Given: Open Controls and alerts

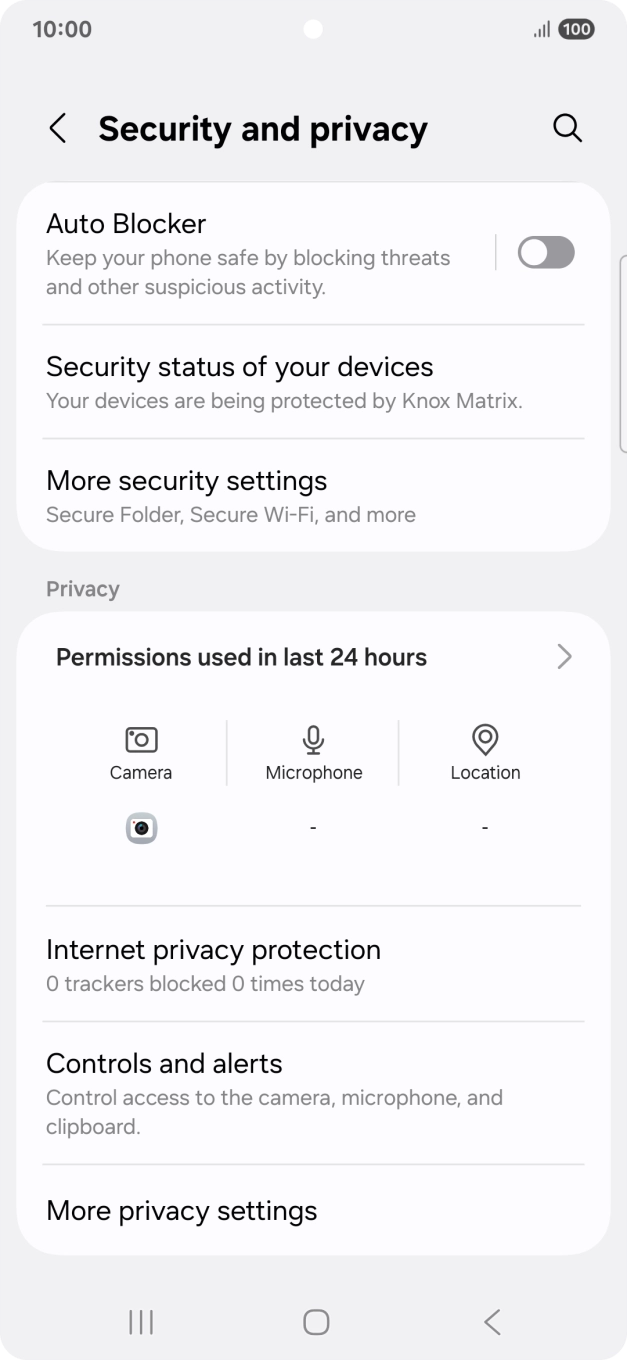Looking at the screenshot, I should [x=163, y=1064].
